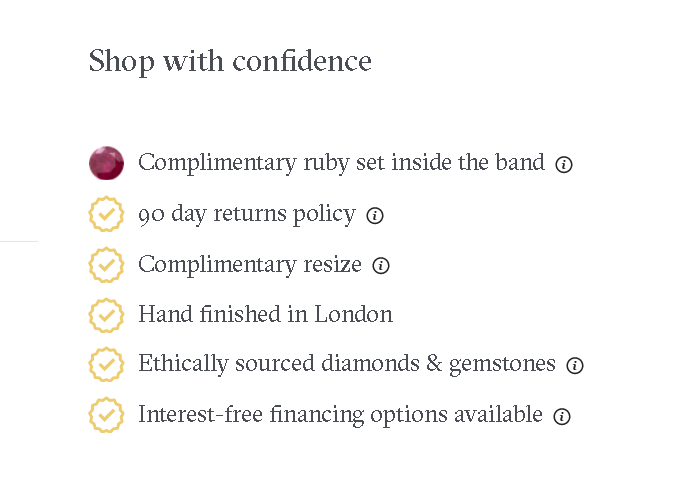Click Interest-free financing options available text

(x=341, y=414)
